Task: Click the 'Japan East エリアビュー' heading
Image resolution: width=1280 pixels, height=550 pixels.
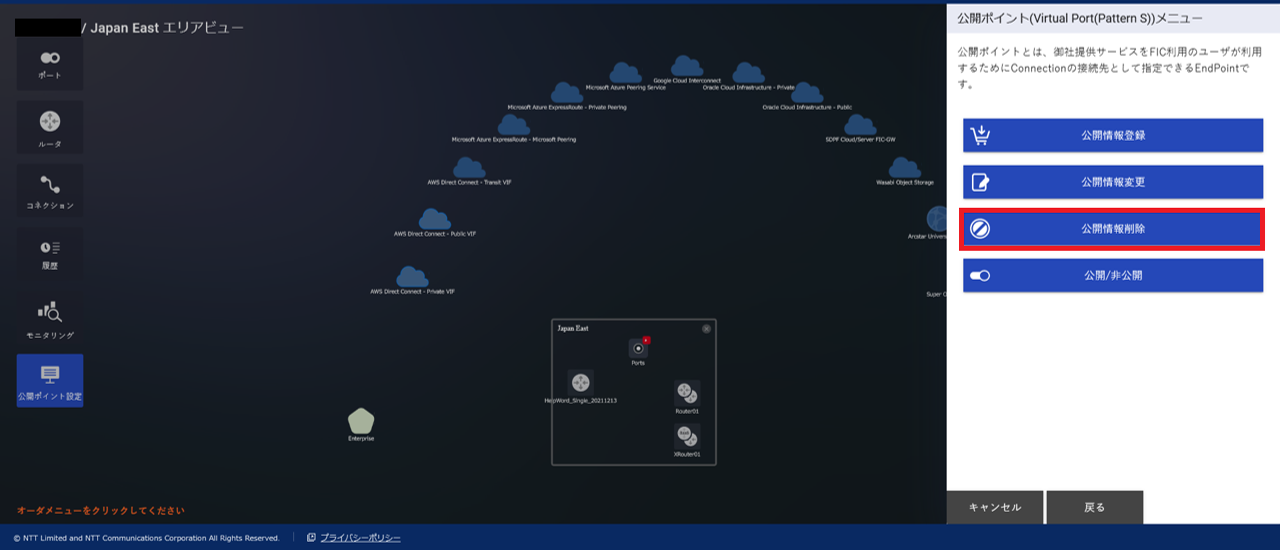Action: point(167,28)
